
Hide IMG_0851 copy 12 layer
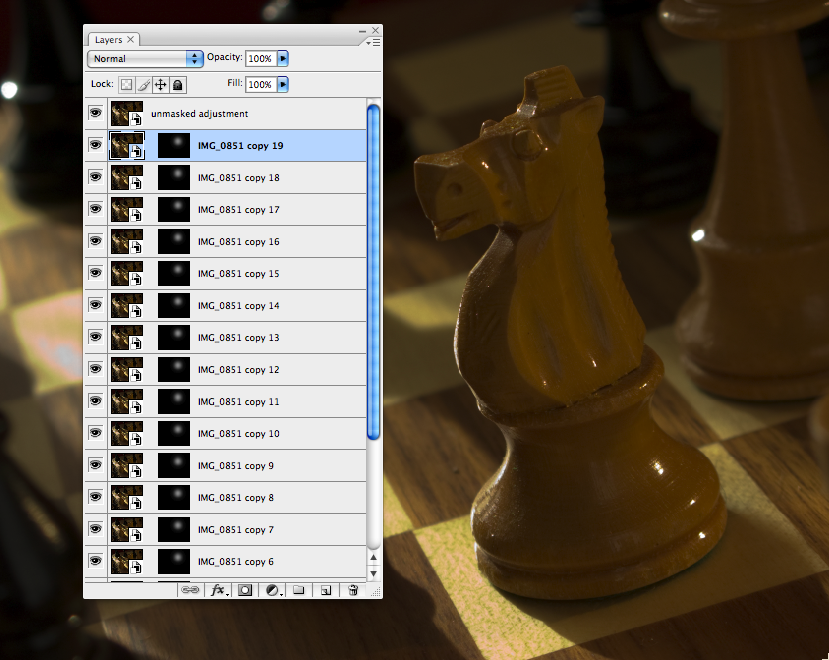95,369
